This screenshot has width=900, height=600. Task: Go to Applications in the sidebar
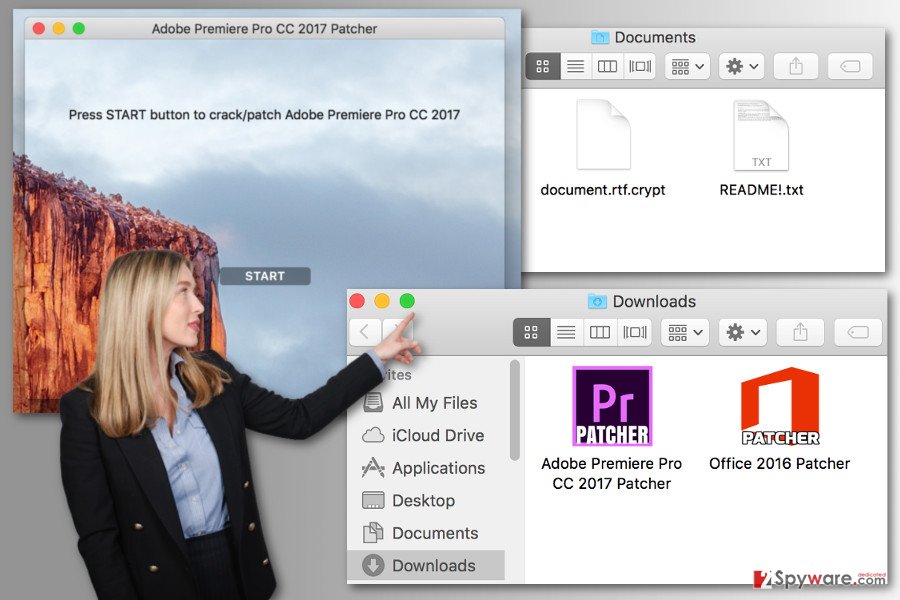pyautogui.click(x=426, y=468)
